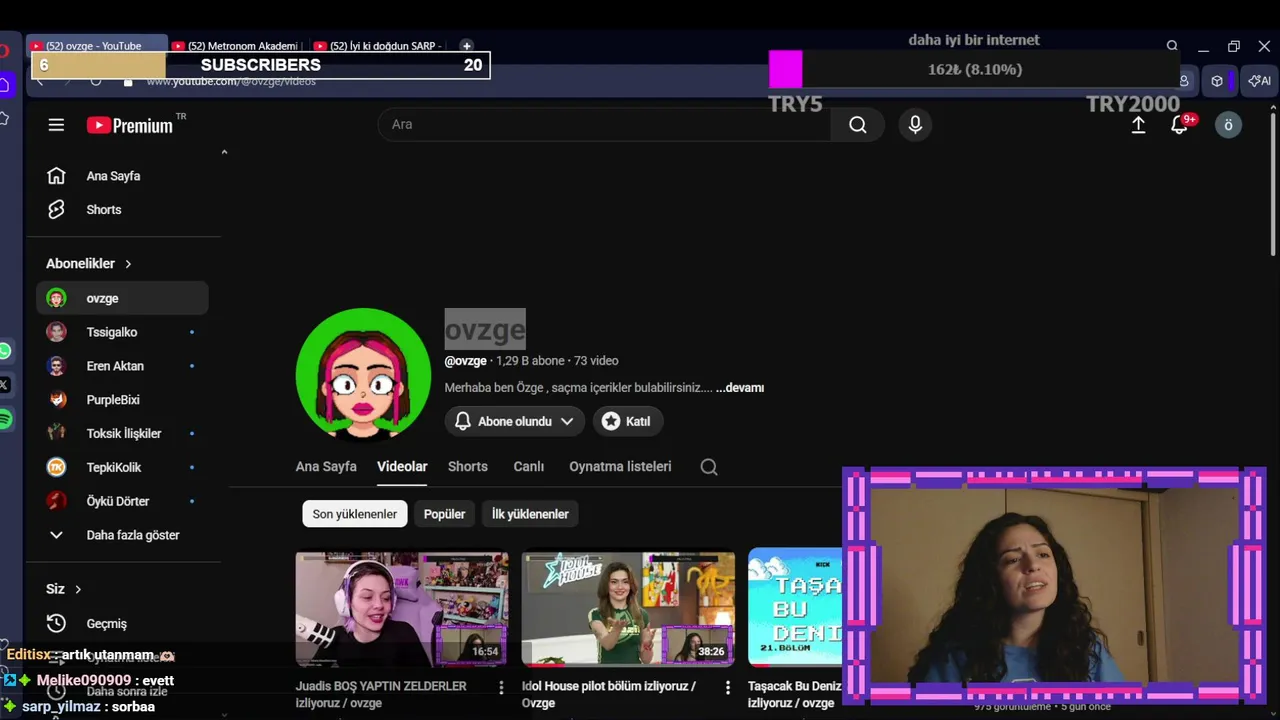This screenshot has height=720, width=1280.
Task: Select the İlk yüklenenler filter chip
Action: pyautogui.click(x=530, y=514)
